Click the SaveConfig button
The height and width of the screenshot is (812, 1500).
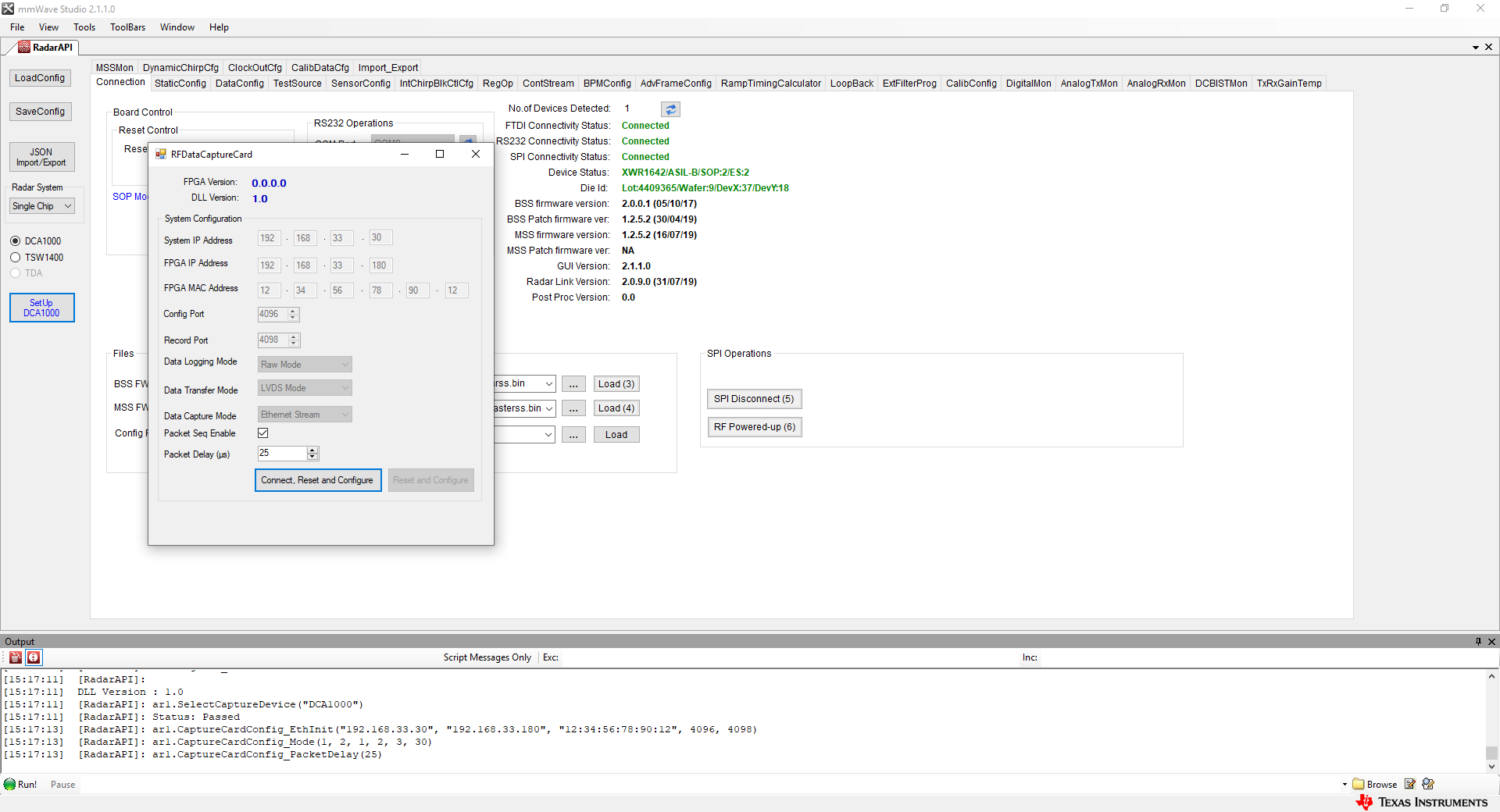(40, 112)
